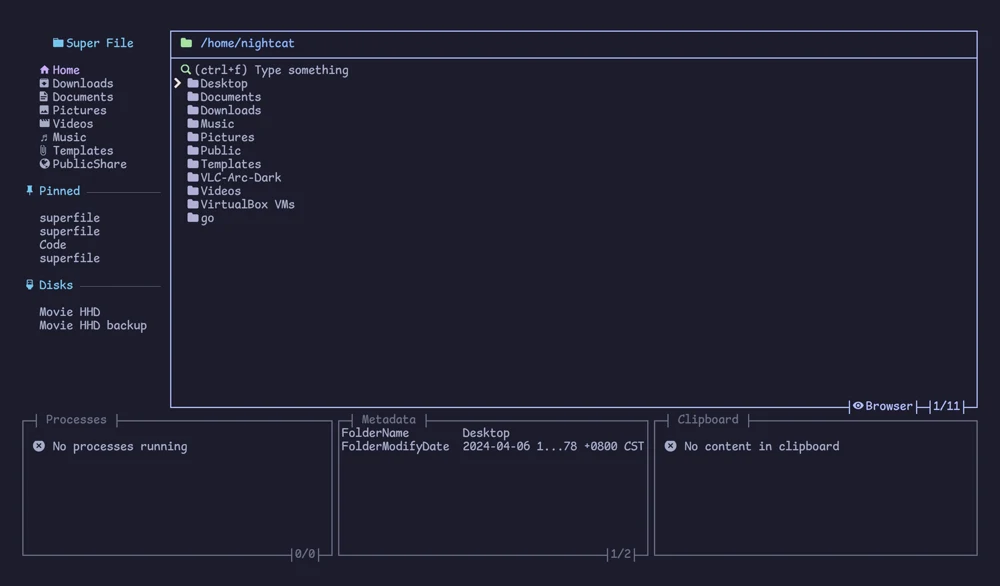Click the Documents sidebar icon

[44, 96]
